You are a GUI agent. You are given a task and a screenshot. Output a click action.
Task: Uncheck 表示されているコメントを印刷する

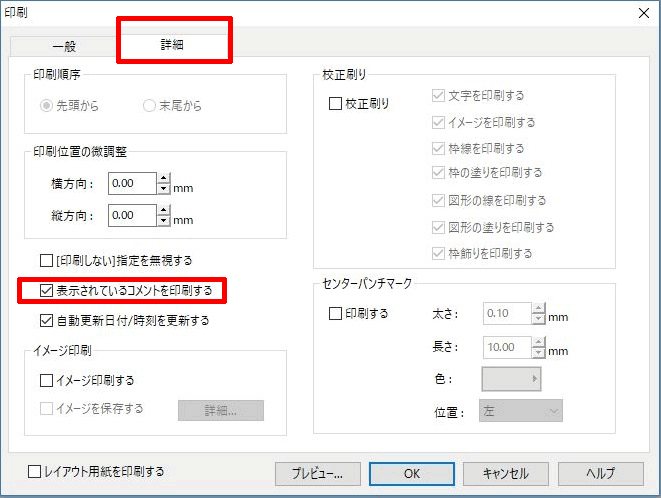point(46,291)
